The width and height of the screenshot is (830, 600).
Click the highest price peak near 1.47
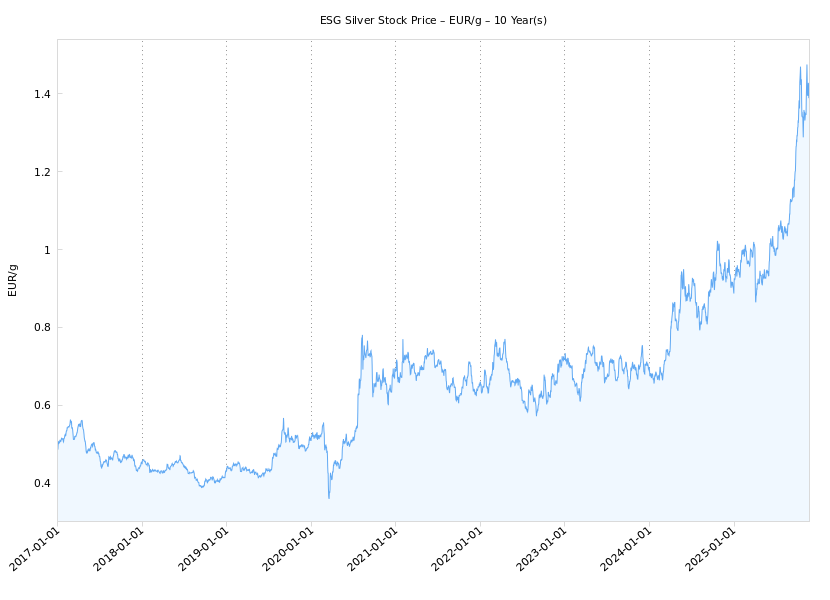806,66
